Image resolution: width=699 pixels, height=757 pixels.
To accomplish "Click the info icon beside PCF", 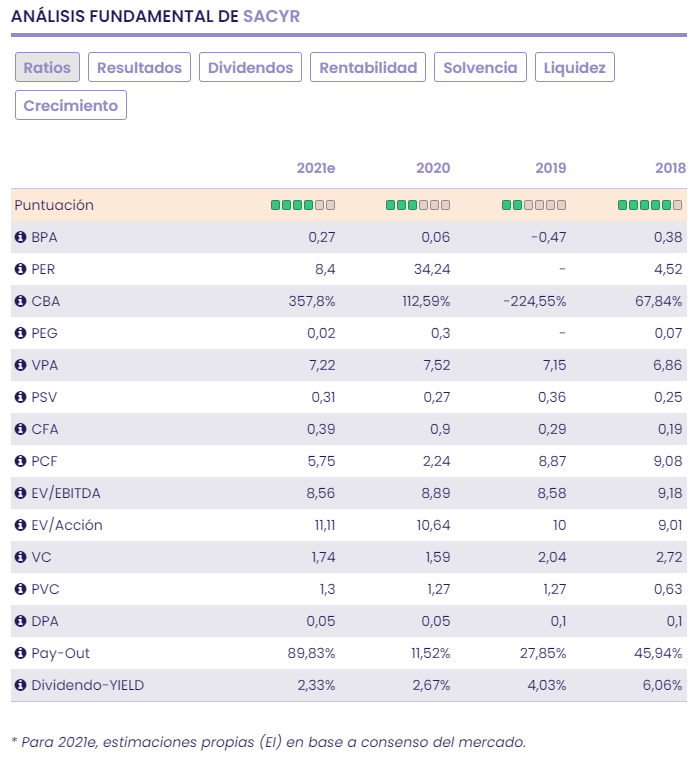I will coord(20,461).
